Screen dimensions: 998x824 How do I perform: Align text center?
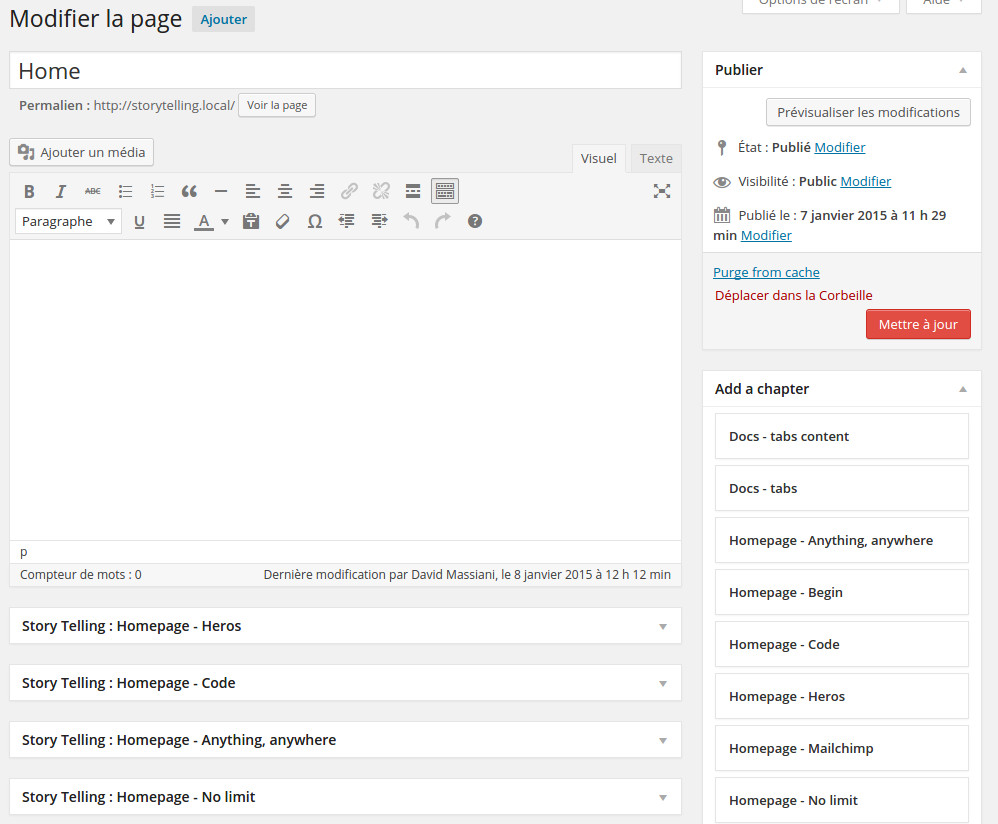pos(285,191)
